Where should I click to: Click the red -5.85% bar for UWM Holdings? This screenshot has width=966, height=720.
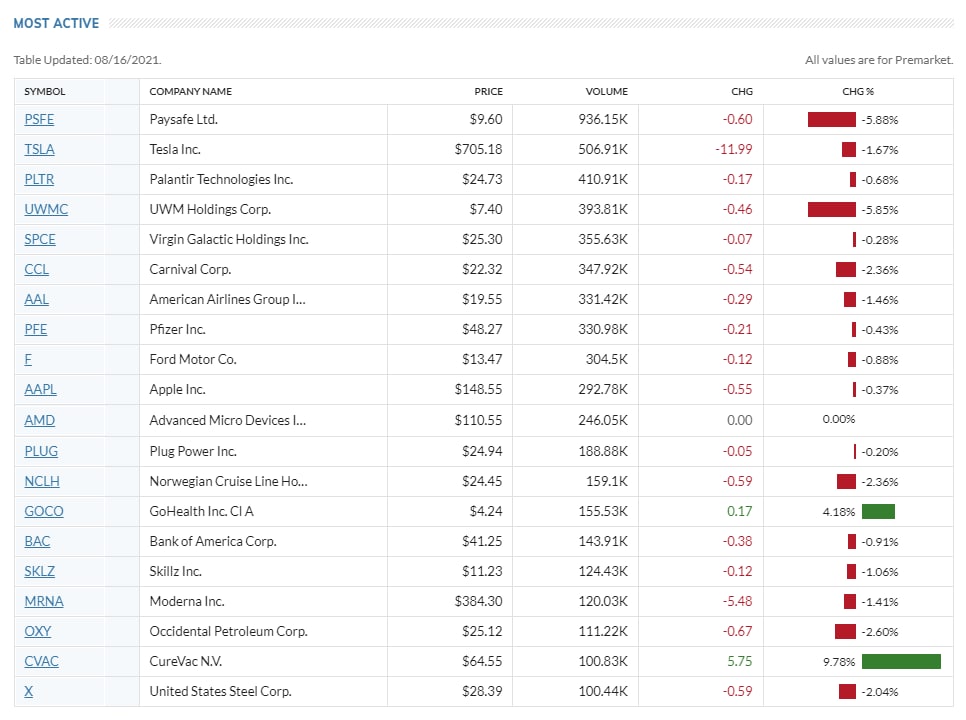point(832,209)
